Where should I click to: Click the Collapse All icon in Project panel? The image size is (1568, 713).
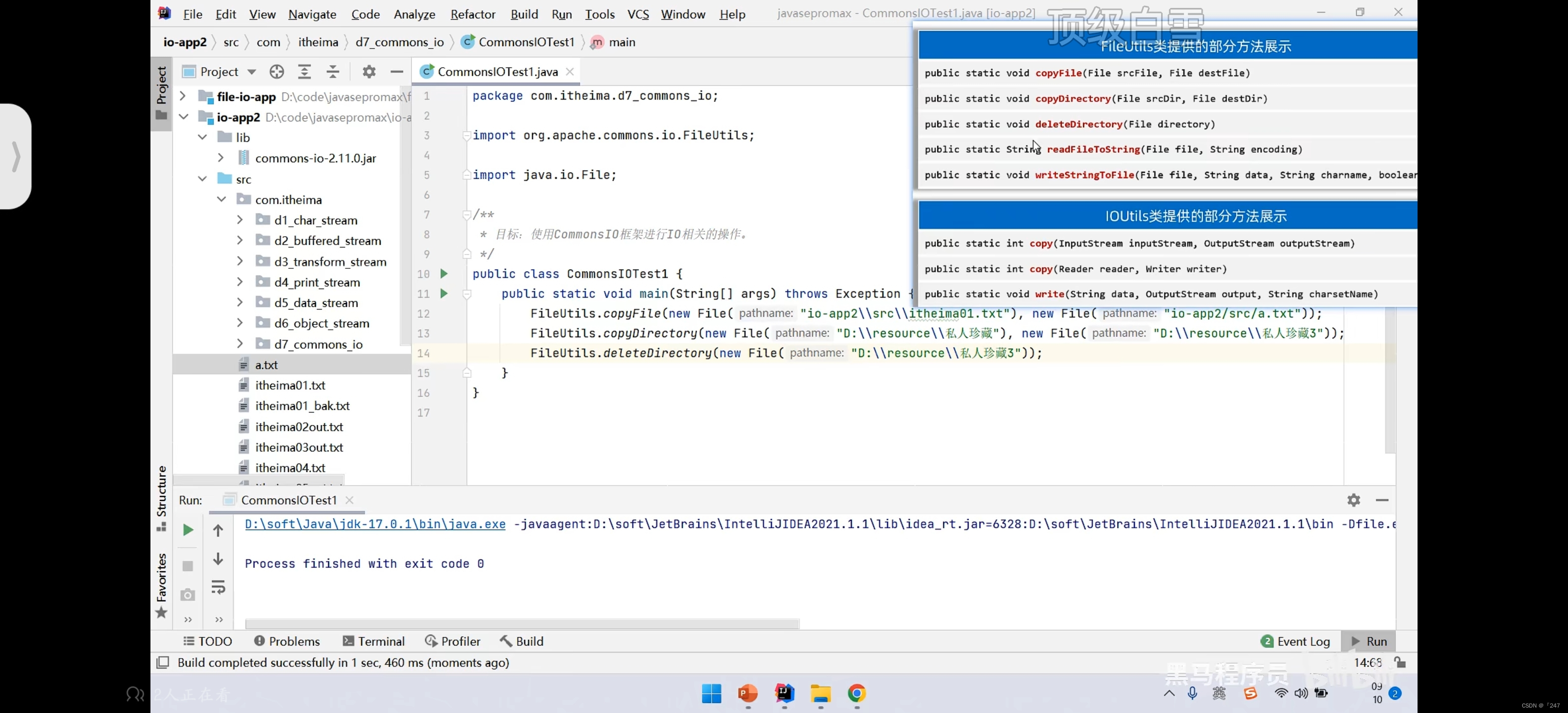(x=333, y=72)
